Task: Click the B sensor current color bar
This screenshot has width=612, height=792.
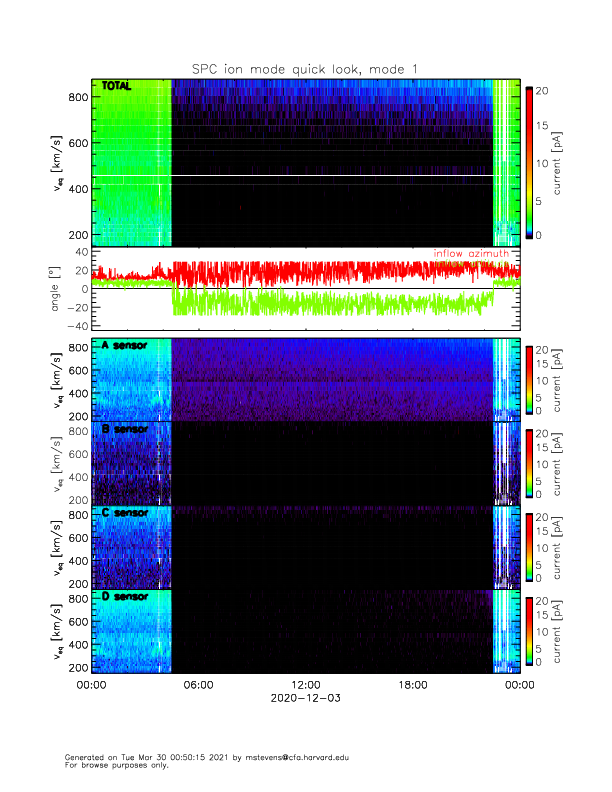Action: 529,463
